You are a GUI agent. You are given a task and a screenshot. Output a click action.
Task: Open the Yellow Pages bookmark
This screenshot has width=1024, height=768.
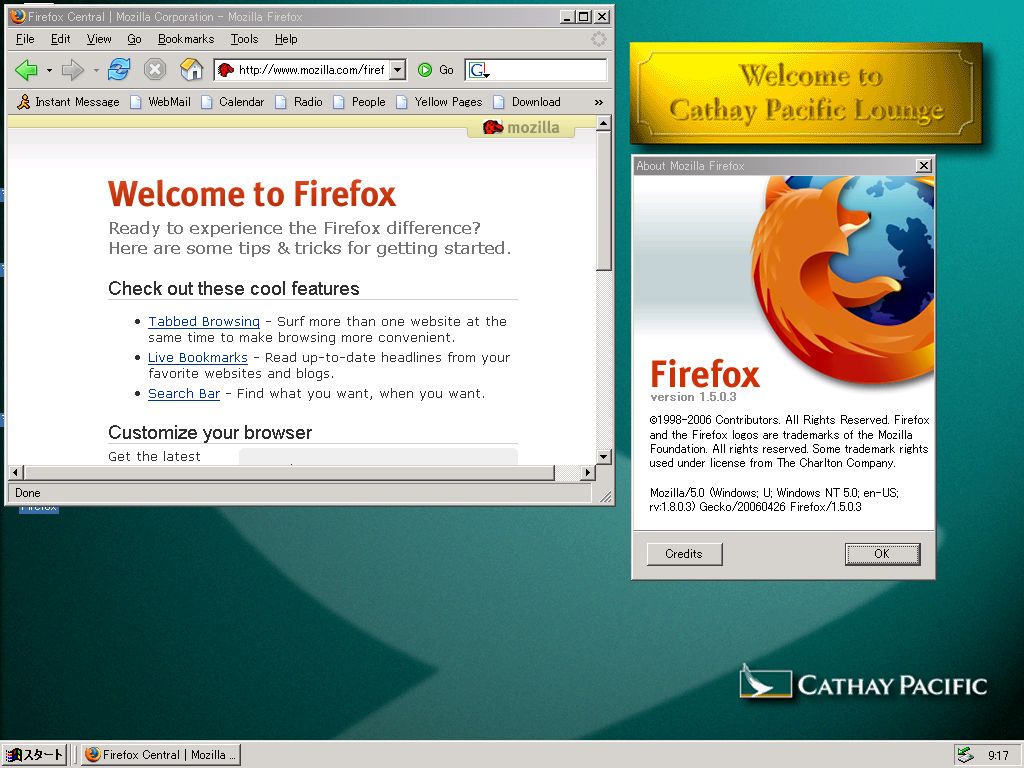[440, 102]
